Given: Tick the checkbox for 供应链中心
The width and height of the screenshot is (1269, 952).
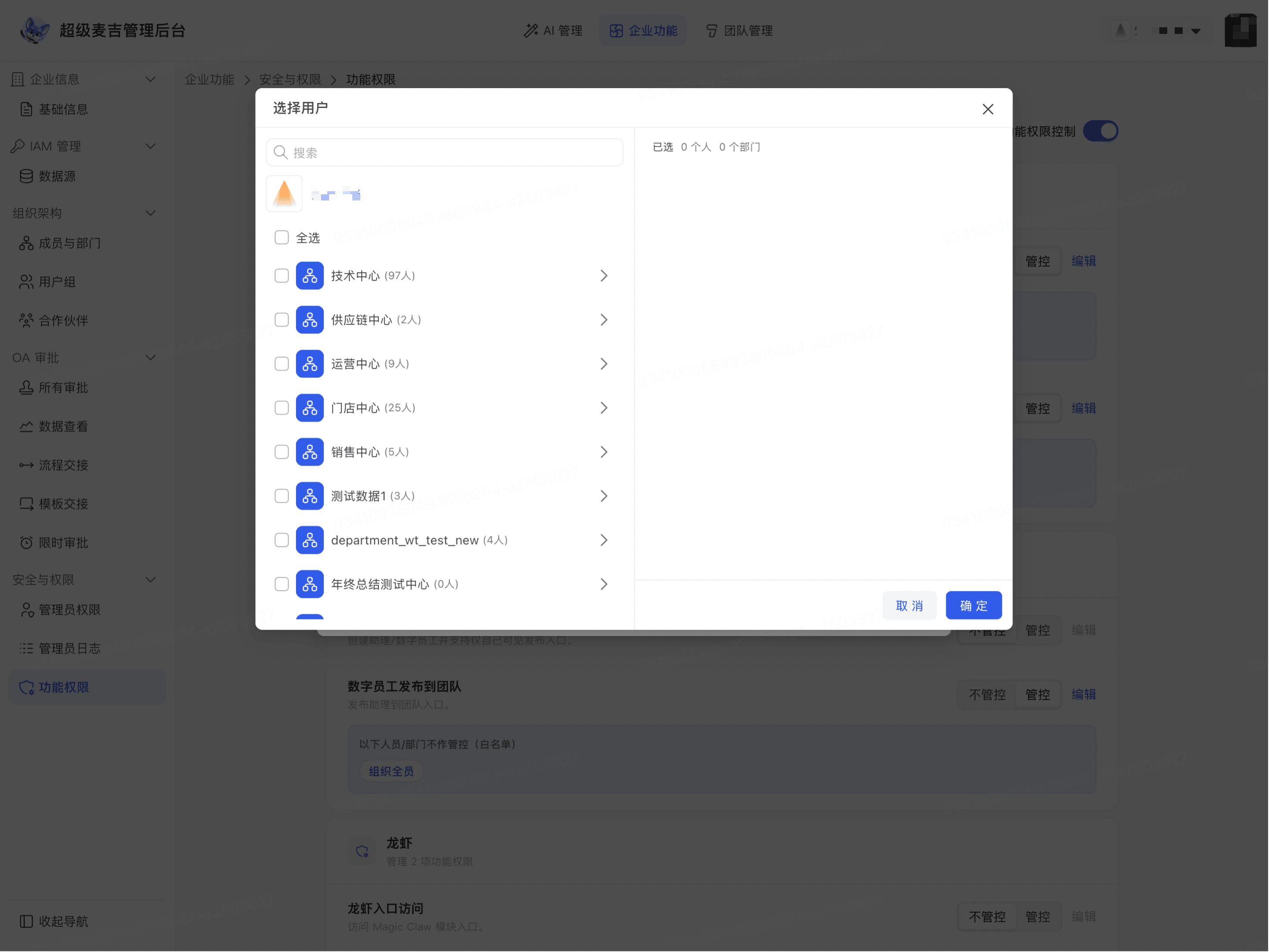Looking at the screenshot, I should pyautogui.click(x=281, y=320).
